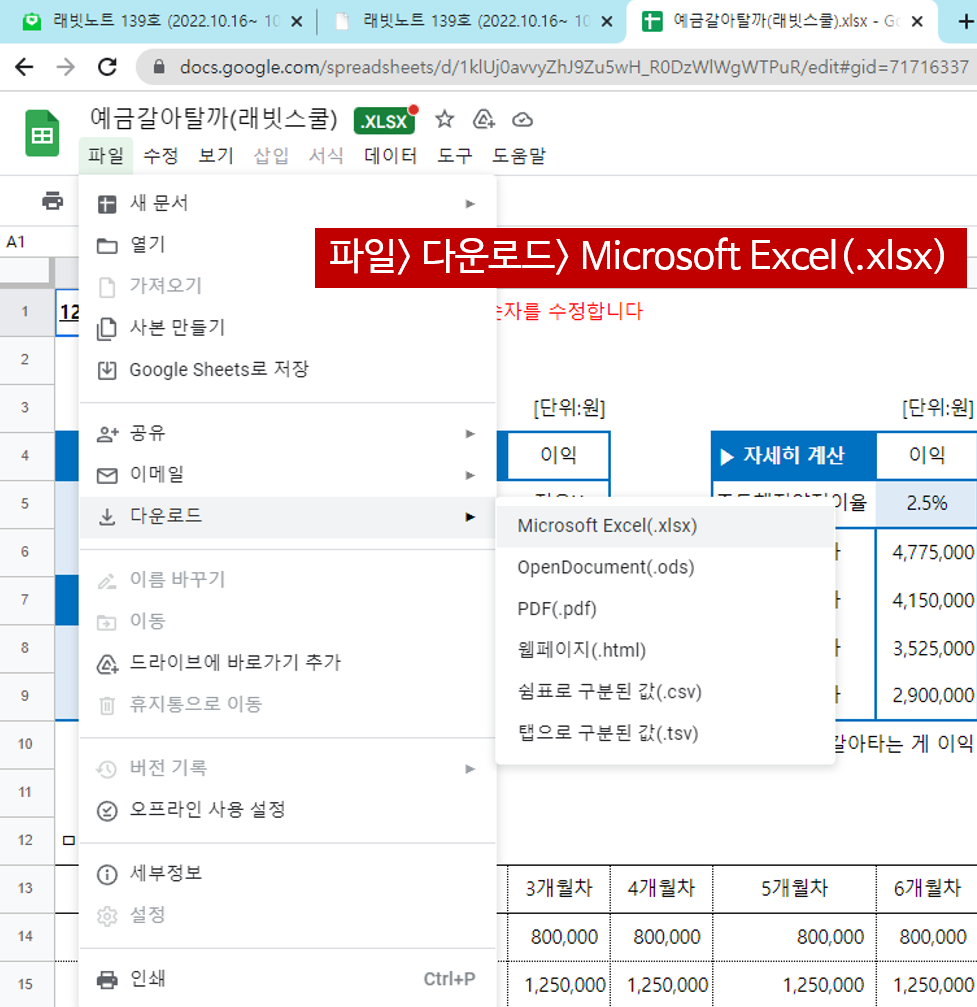Select row 10 header
977x1007 pixels.
click(x=26, y=744)
